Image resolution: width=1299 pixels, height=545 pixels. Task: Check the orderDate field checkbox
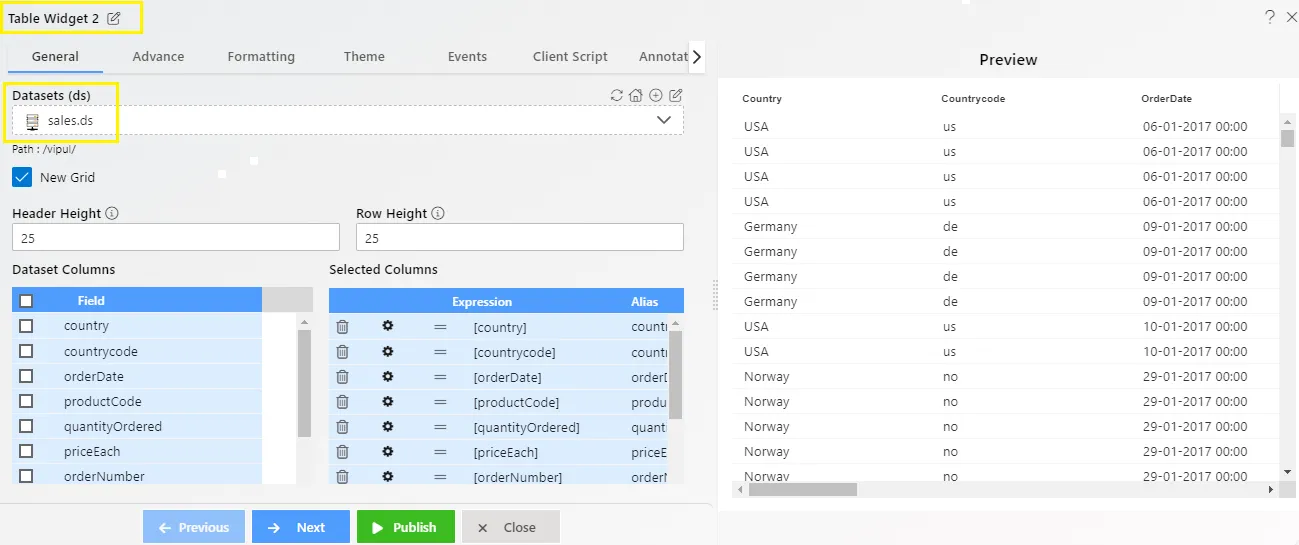[26, 376]
